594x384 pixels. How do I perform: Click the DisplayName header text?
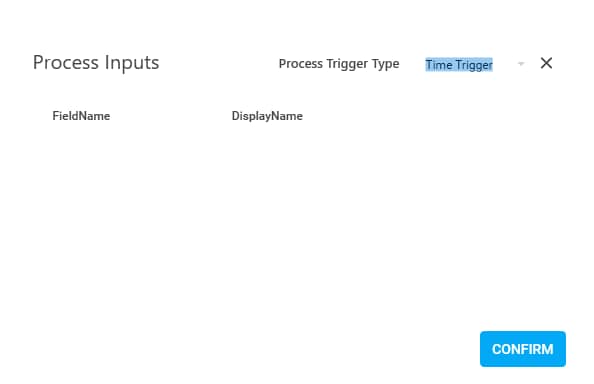click(x=267, y=116)
